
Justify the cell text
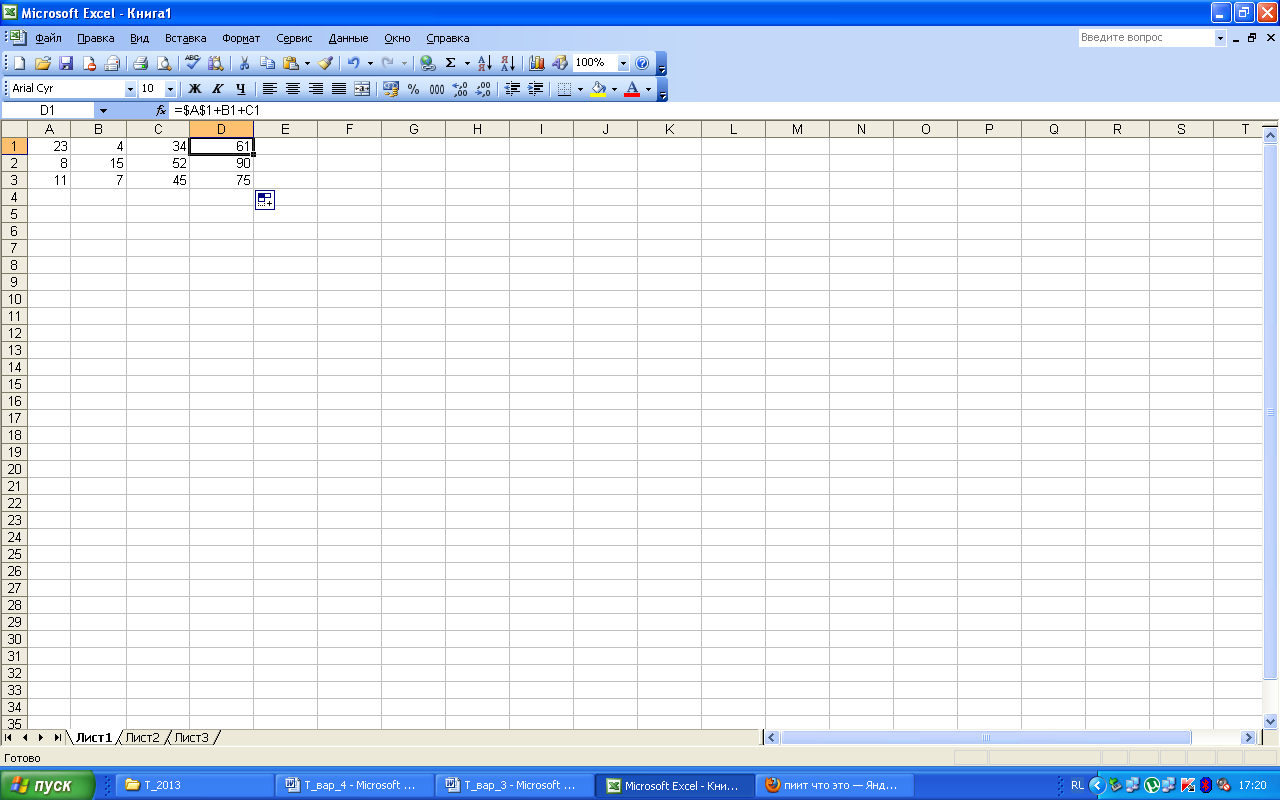coord(339,89)
